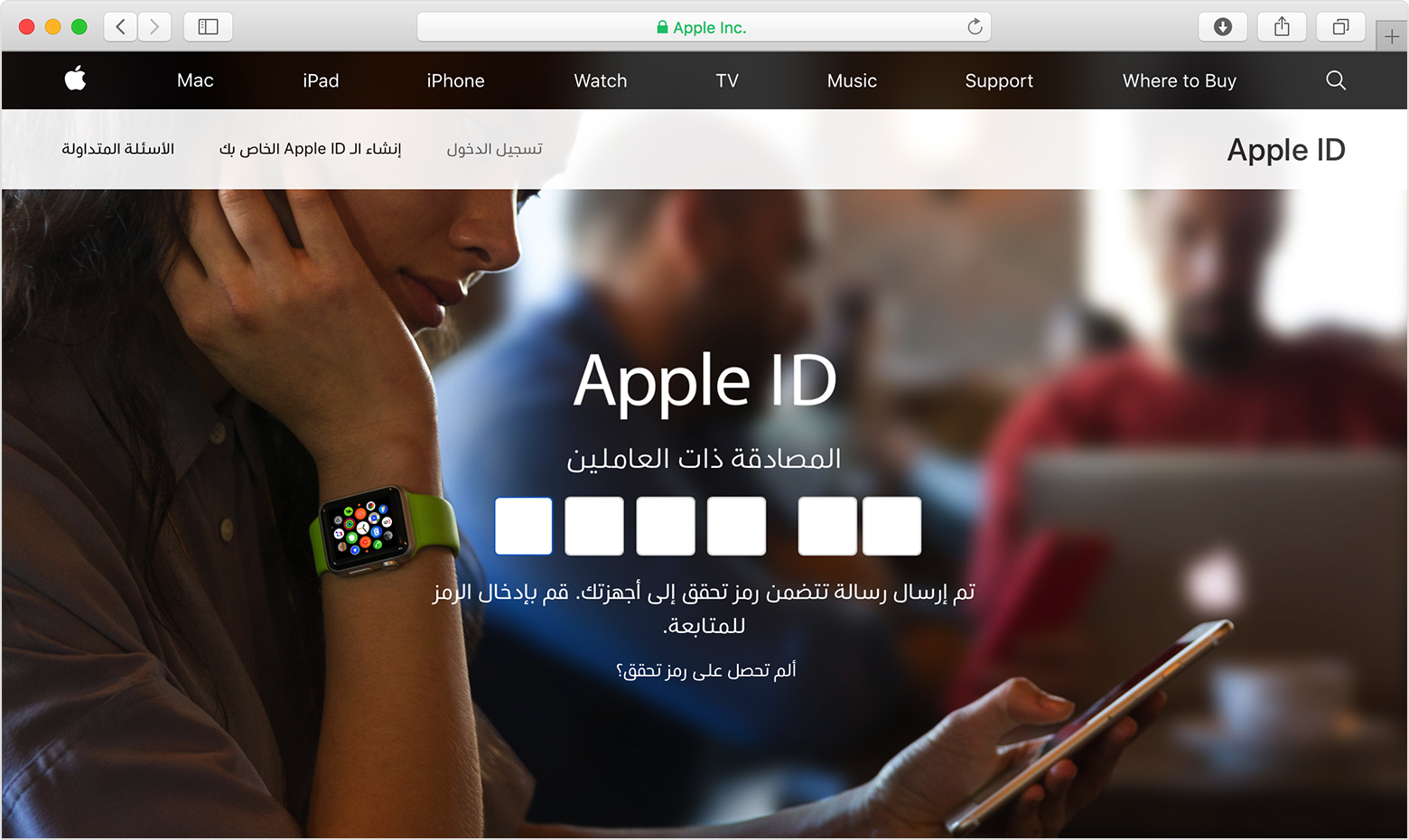1409x840 pixels.
Task: Reload page using the refresh icon
Action: point(975,26)
